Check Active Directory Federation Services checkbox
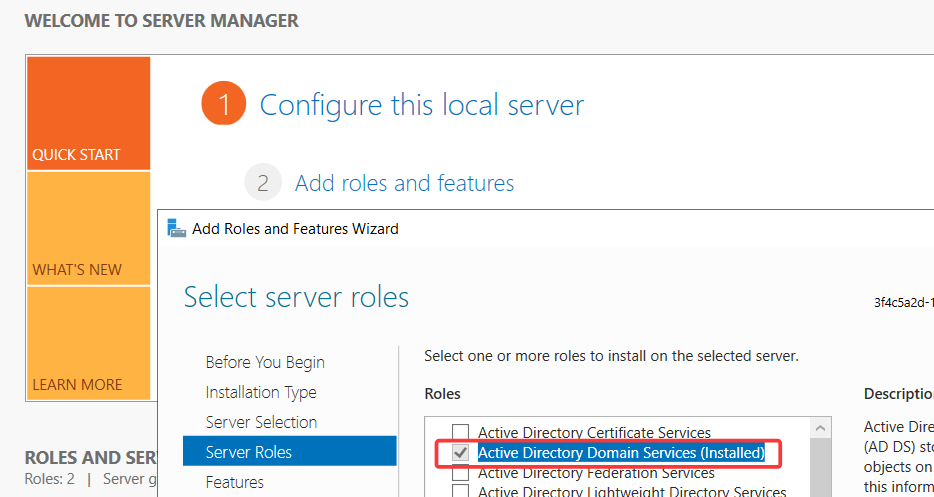 [x=460, y=473]
